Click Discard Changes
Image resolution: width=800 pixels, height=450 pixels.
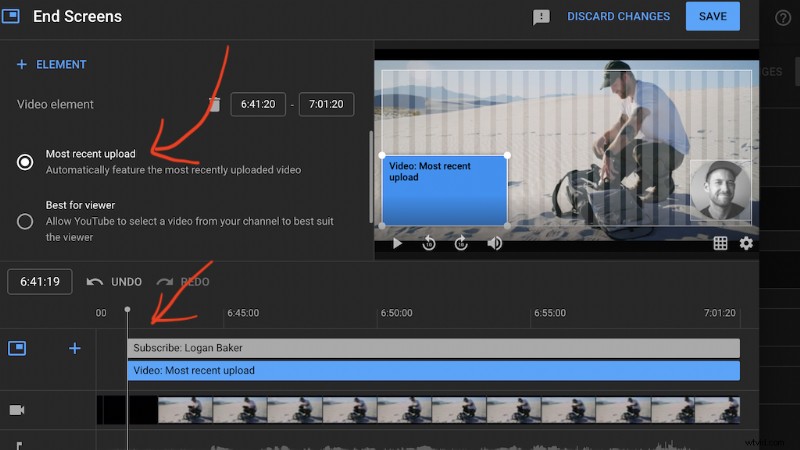(618, 16)
